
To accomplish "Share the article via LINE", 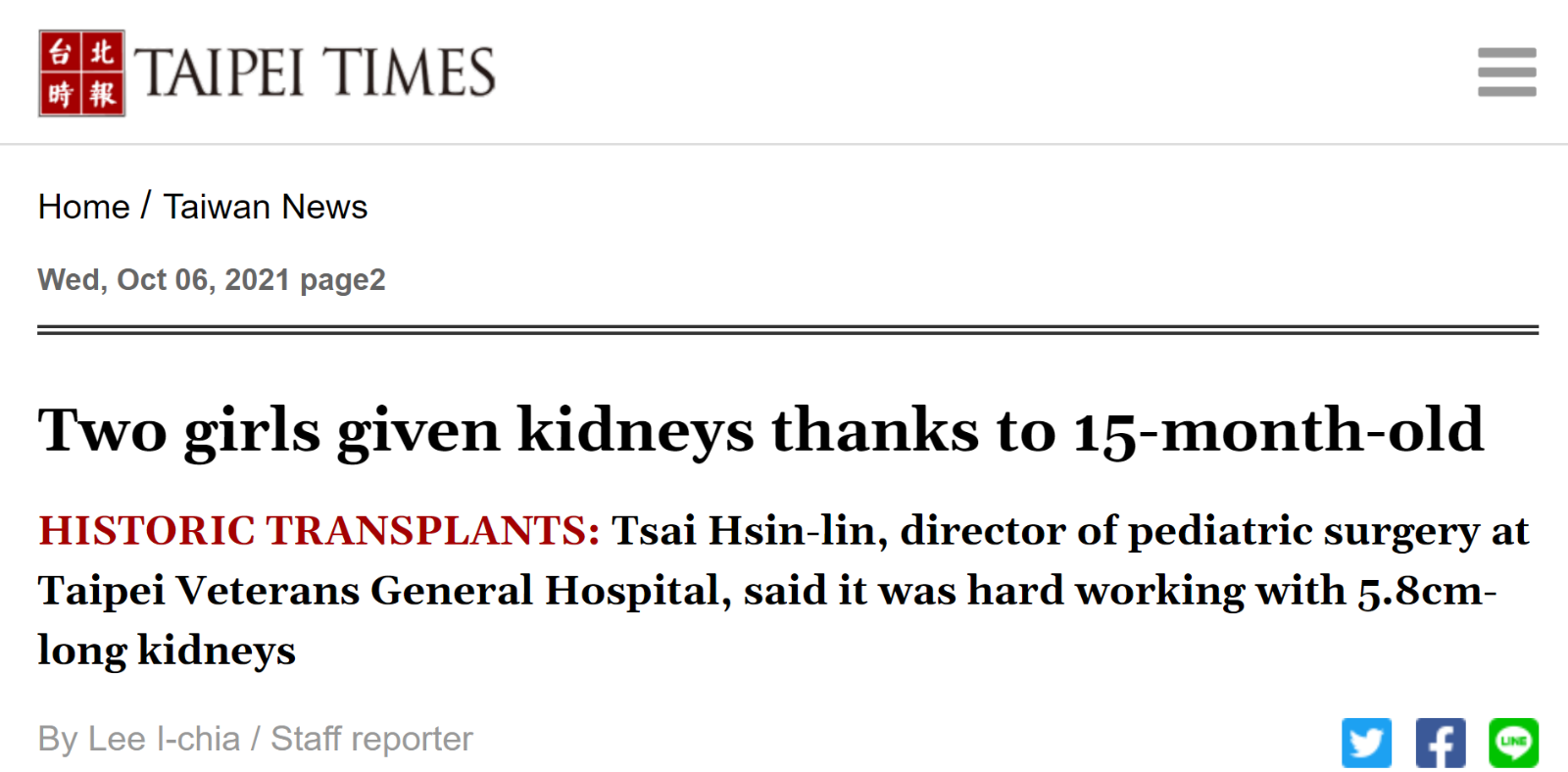I will tap(1513, 743).
